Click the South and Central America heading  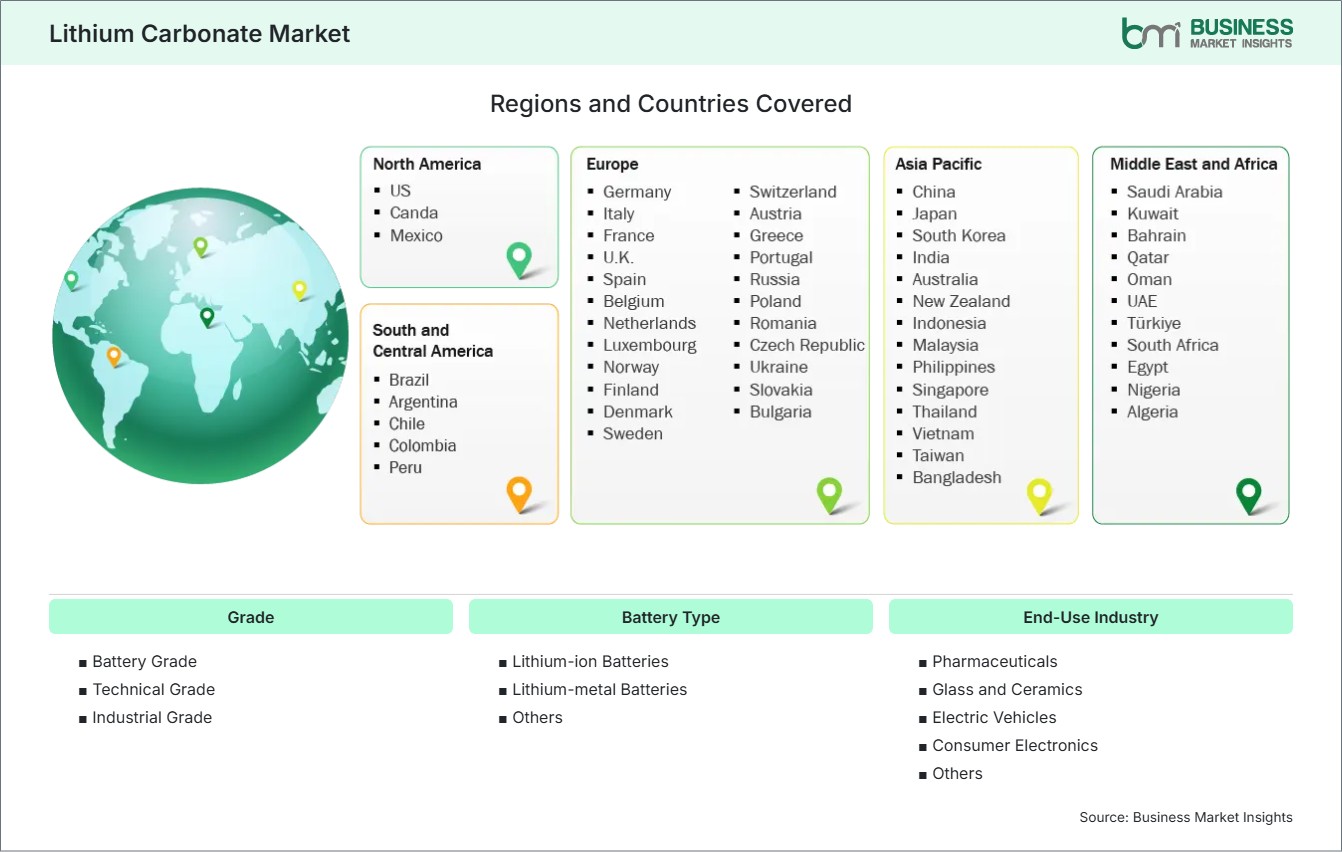point(433,340)
